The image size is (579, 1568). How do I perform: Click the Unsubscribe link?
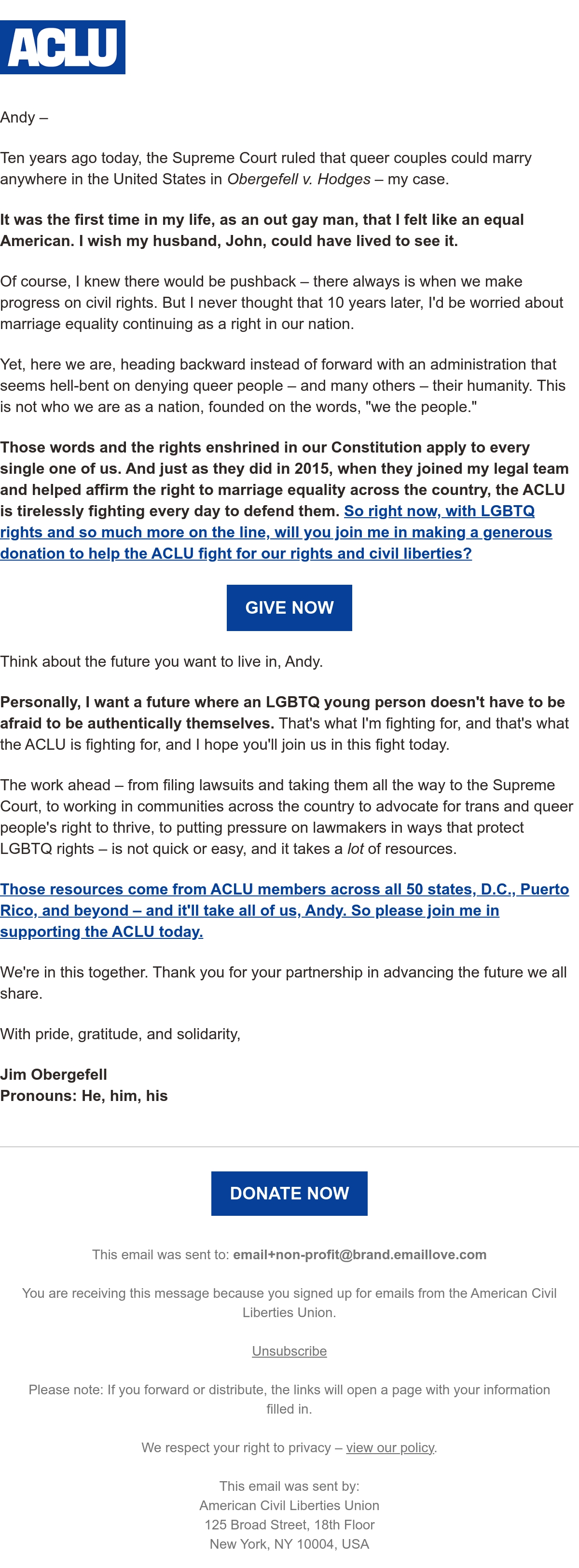pos(289,1351)
